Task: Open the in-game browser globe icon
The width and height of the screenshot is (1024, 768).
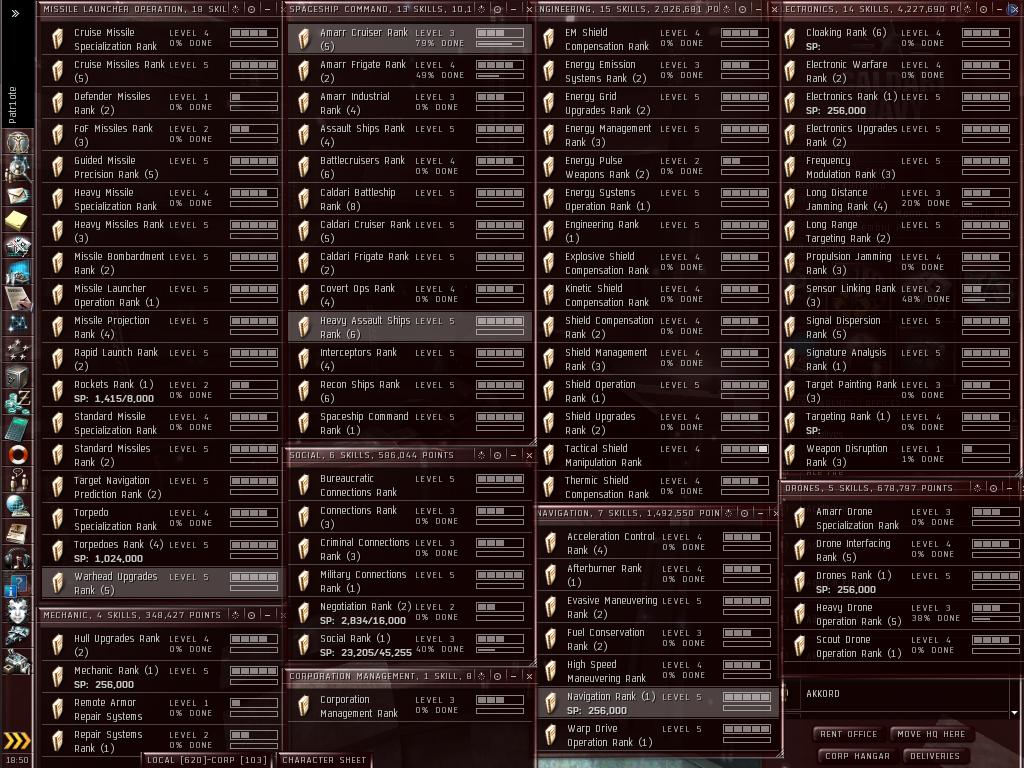Action: coord(18,505)
